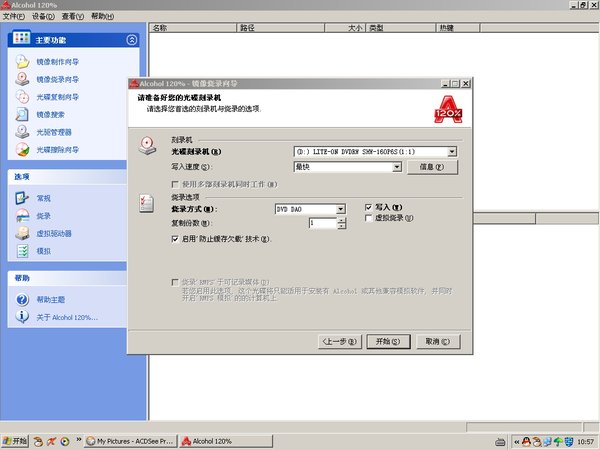Click the 光碟擦除向导 icon
600x450 pixels.
pos(22,150)
